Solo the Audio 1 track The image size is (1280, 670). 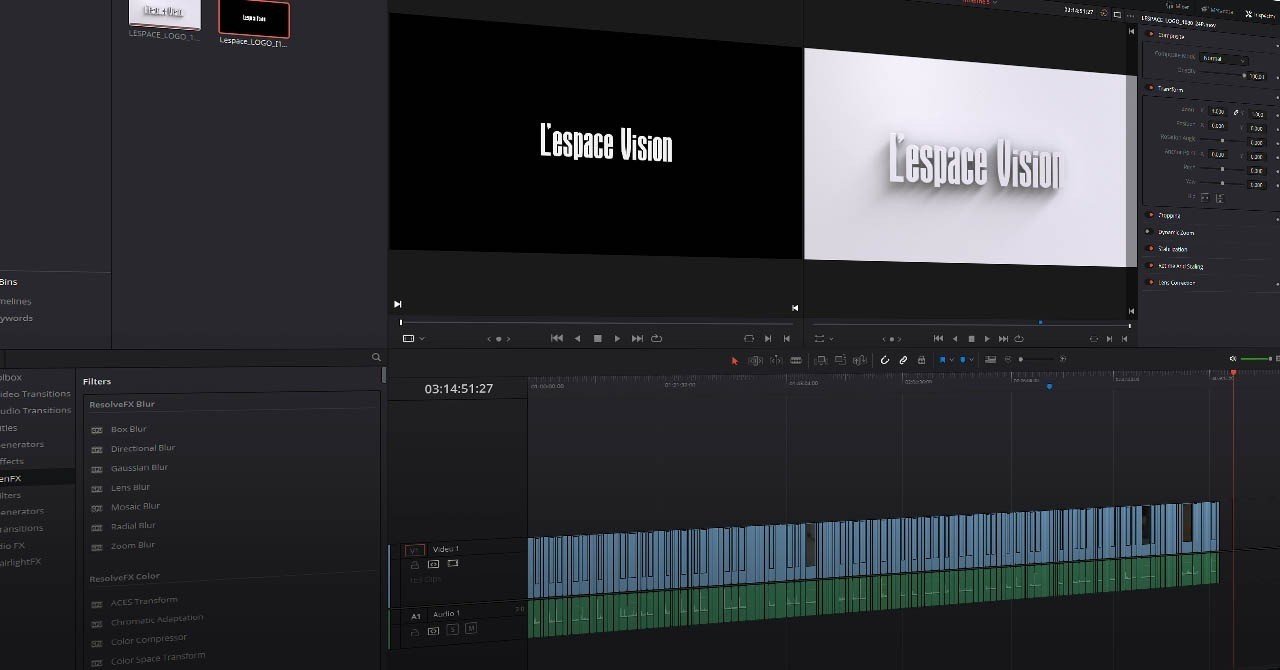pos(453,629)
